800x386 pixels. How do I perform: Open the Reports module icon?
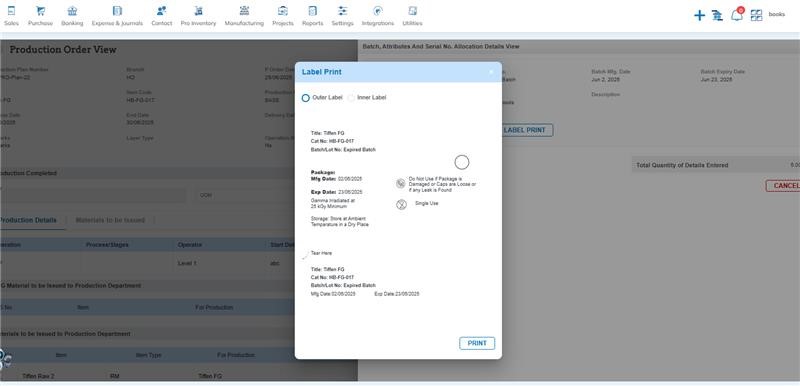tap(312, 11)
